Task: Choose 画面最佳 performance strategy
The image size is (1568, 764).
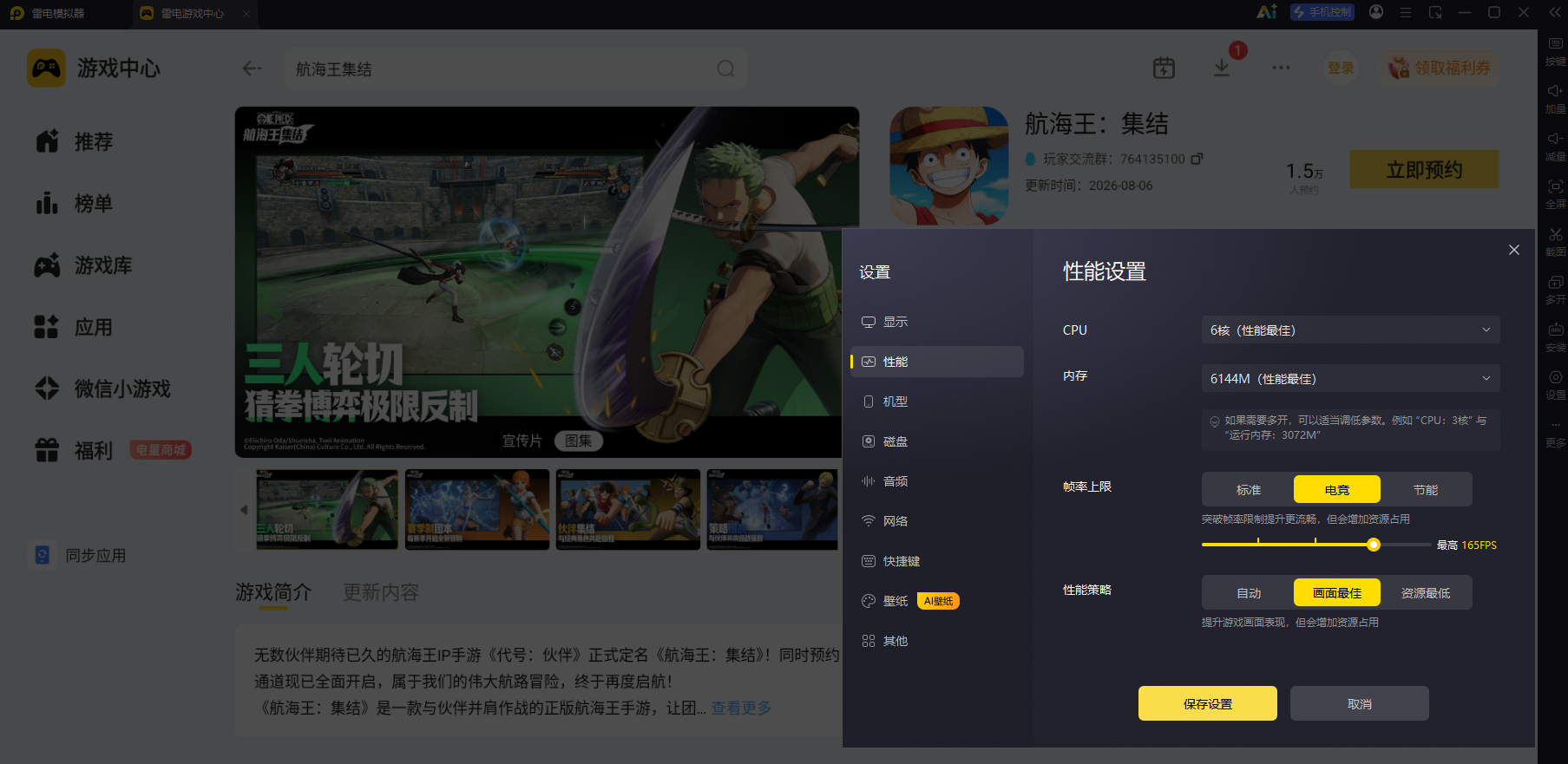Action: pos(1336,592)
